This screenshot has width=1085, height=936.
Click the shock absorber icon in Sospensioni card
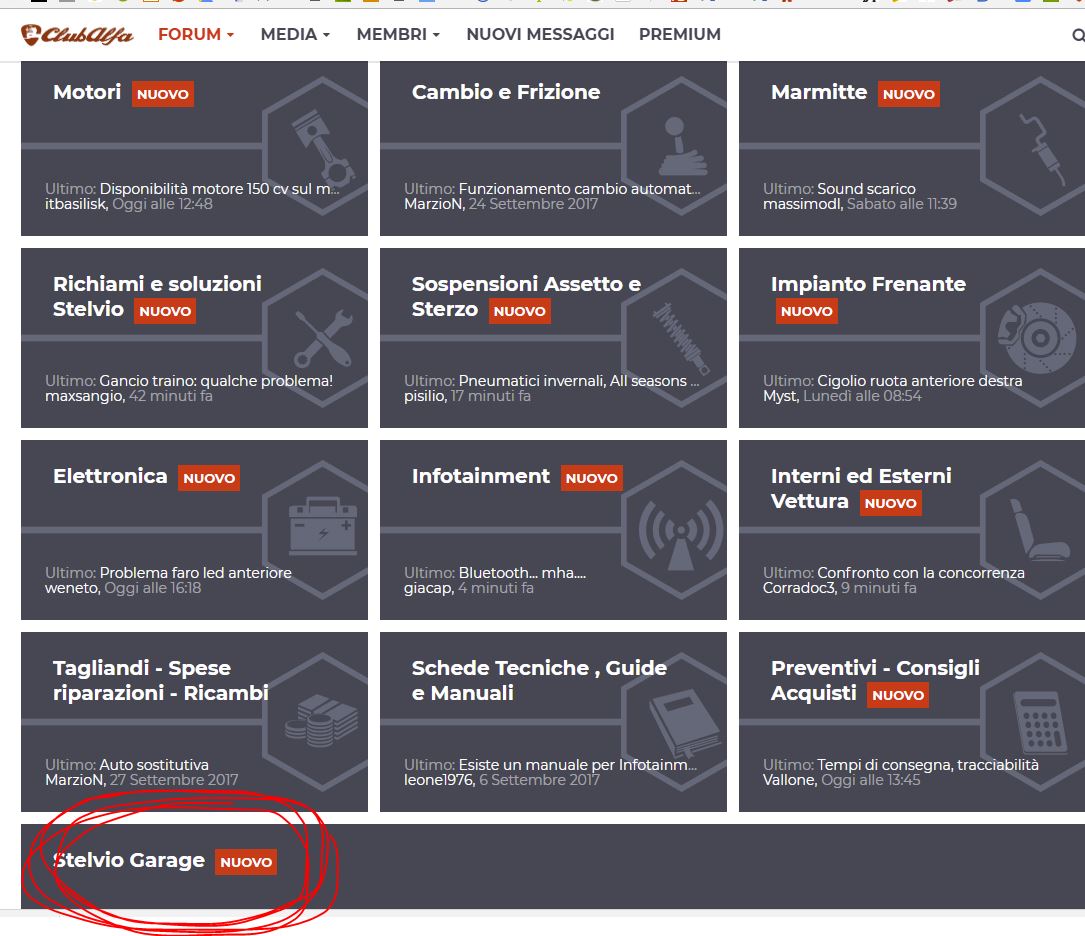[x=682, y=338]
